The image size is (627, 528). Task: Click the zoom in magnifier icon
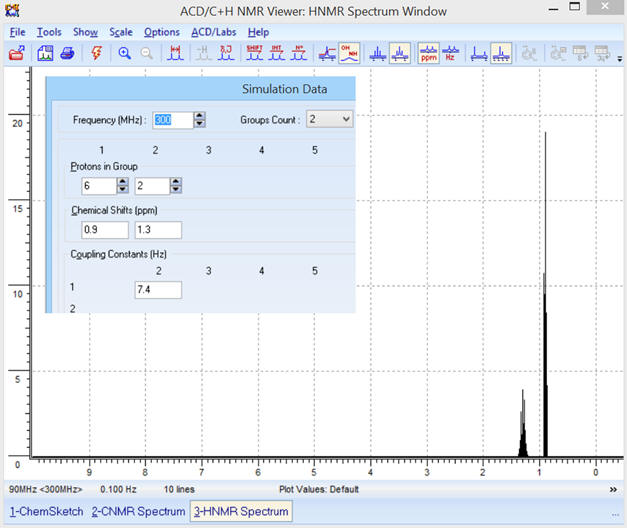pyautogui.click(x=124, y=53)
